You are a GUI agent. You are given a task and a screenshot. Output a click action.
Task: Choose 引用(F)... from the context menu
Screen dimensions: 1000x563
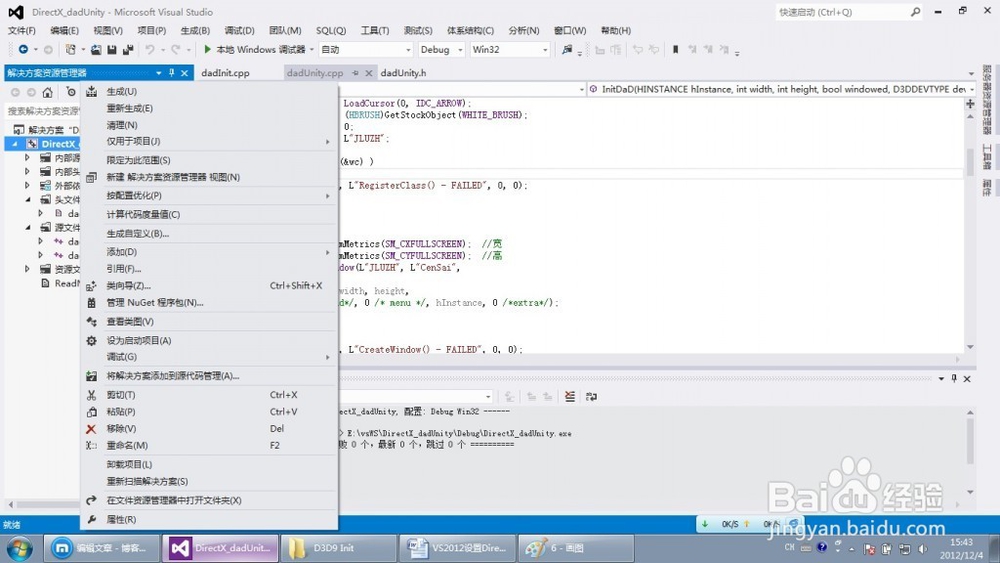pyautogui.click(x=210, y=269)
